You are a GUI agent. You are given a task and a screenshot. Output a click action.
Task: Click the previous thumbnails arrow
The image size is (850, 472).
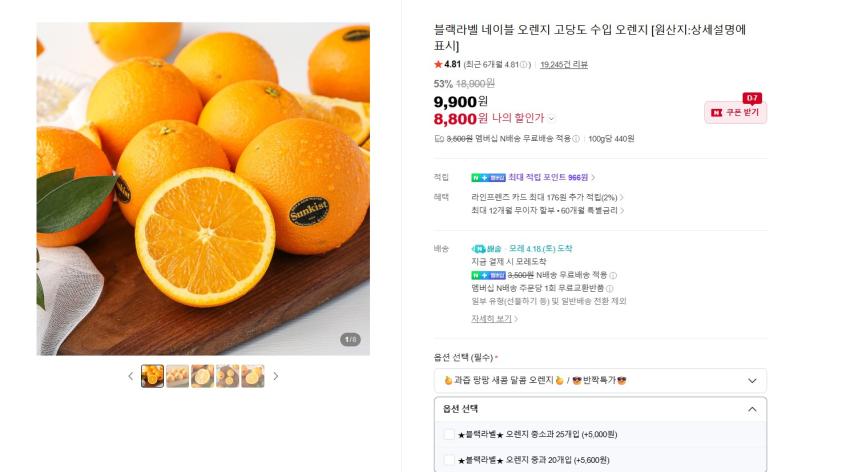(130, 376)
